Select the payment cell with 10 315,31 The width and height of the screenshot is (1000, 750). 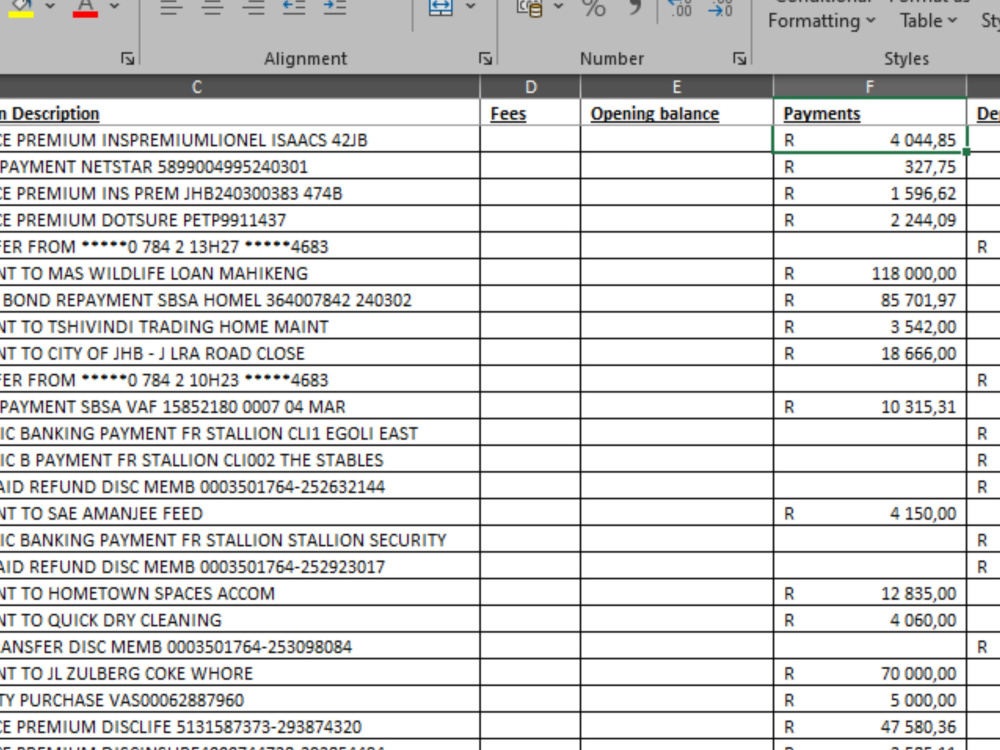(x=870, y=407)
